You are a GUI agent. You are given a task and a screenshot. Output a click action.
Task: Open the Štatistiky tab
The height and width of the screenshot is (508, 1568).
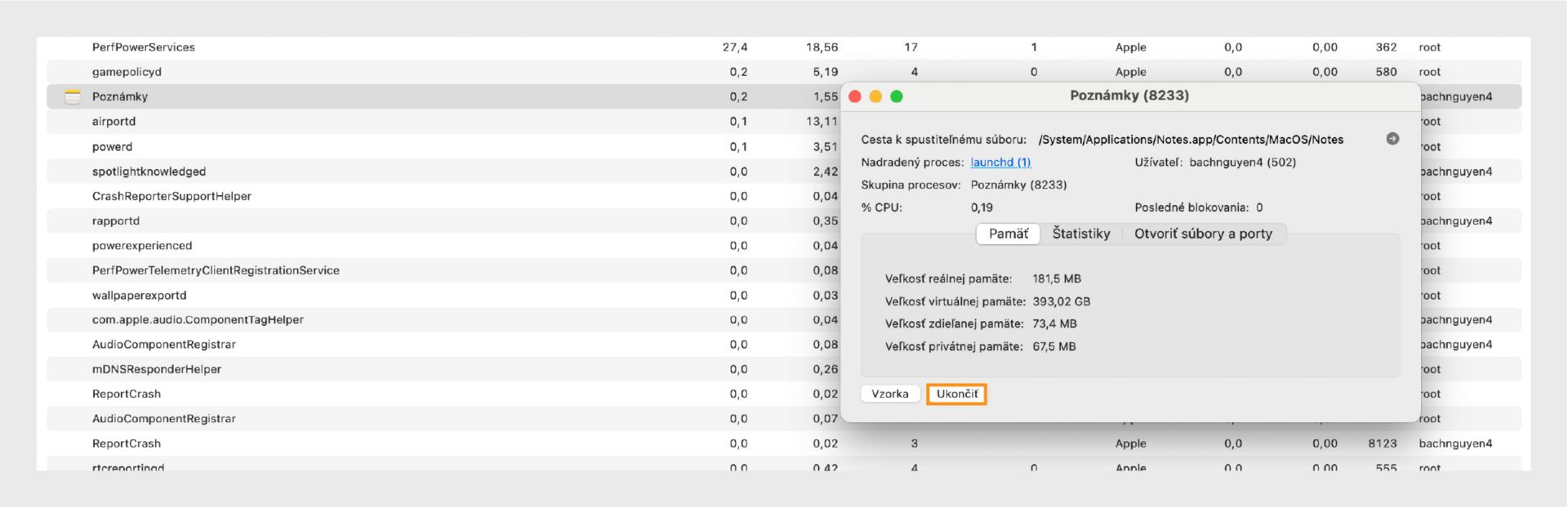coord(1080,234)
